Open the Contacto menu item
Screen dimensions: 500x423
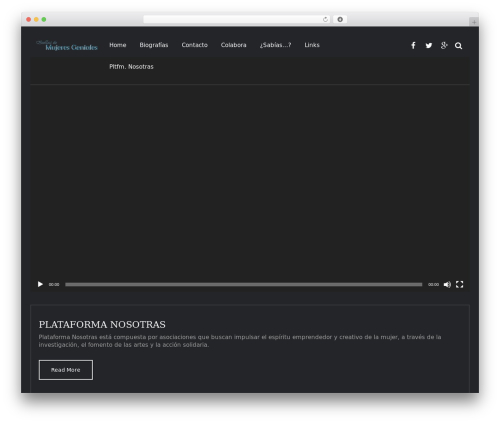195,45
